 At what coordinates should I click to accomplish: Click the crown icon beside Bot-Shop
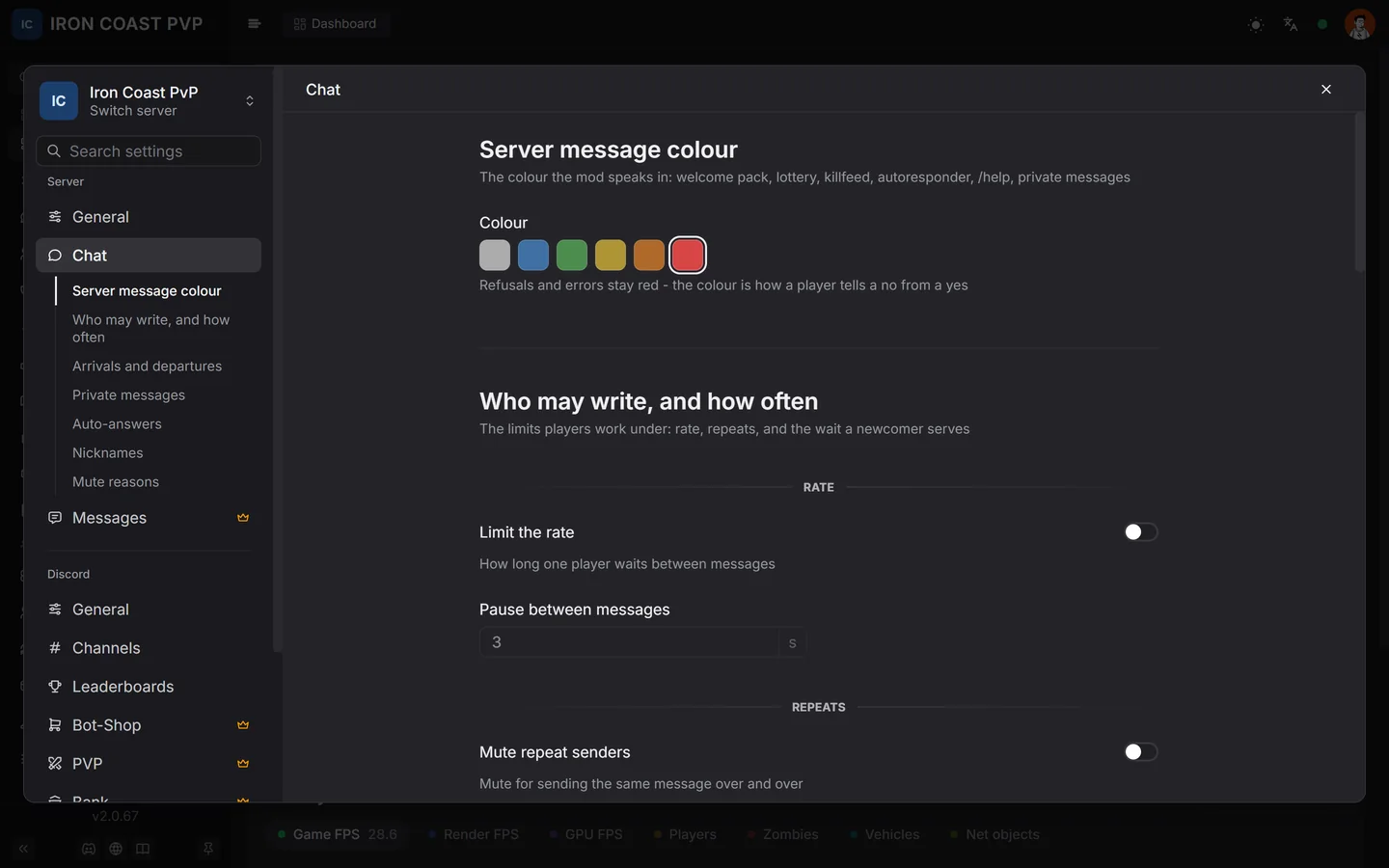[243, 725]
